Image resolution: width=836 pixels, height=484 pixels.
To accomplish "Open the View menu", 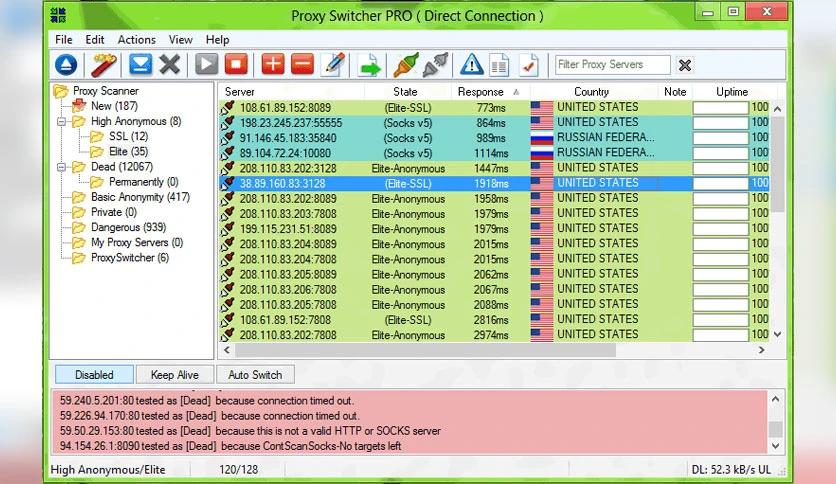I will tap(181, 40).
